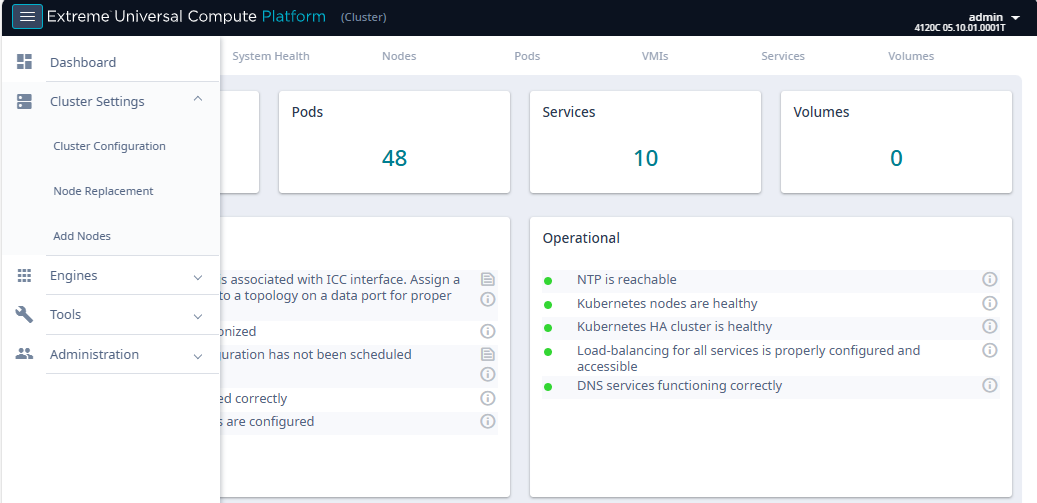Choose Add Nodes menu entry
Viewport: 1037px width, 503px height.
[x=82, y=236]
